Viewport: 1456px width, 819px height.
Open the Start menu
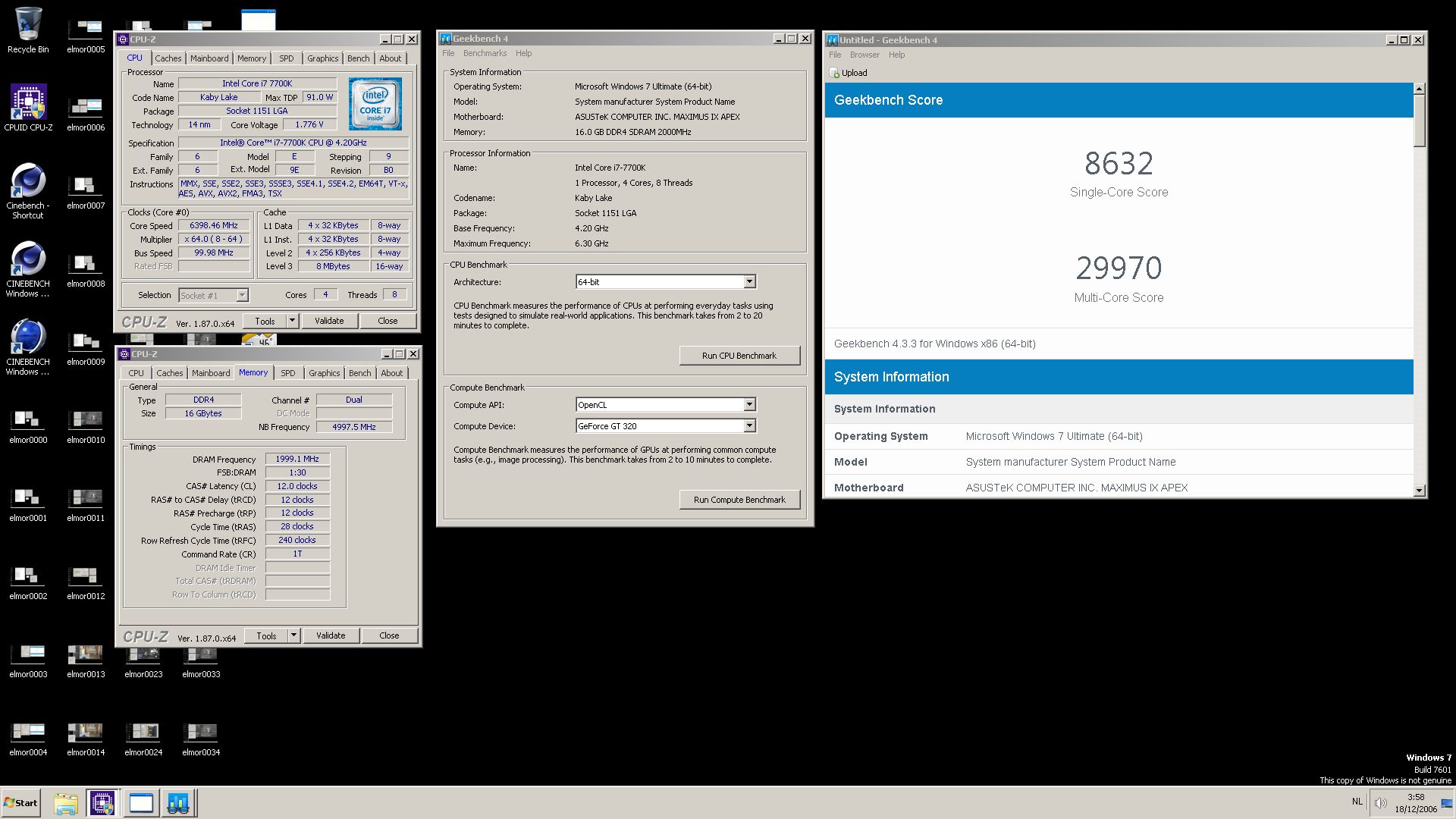tap(20, 803)
